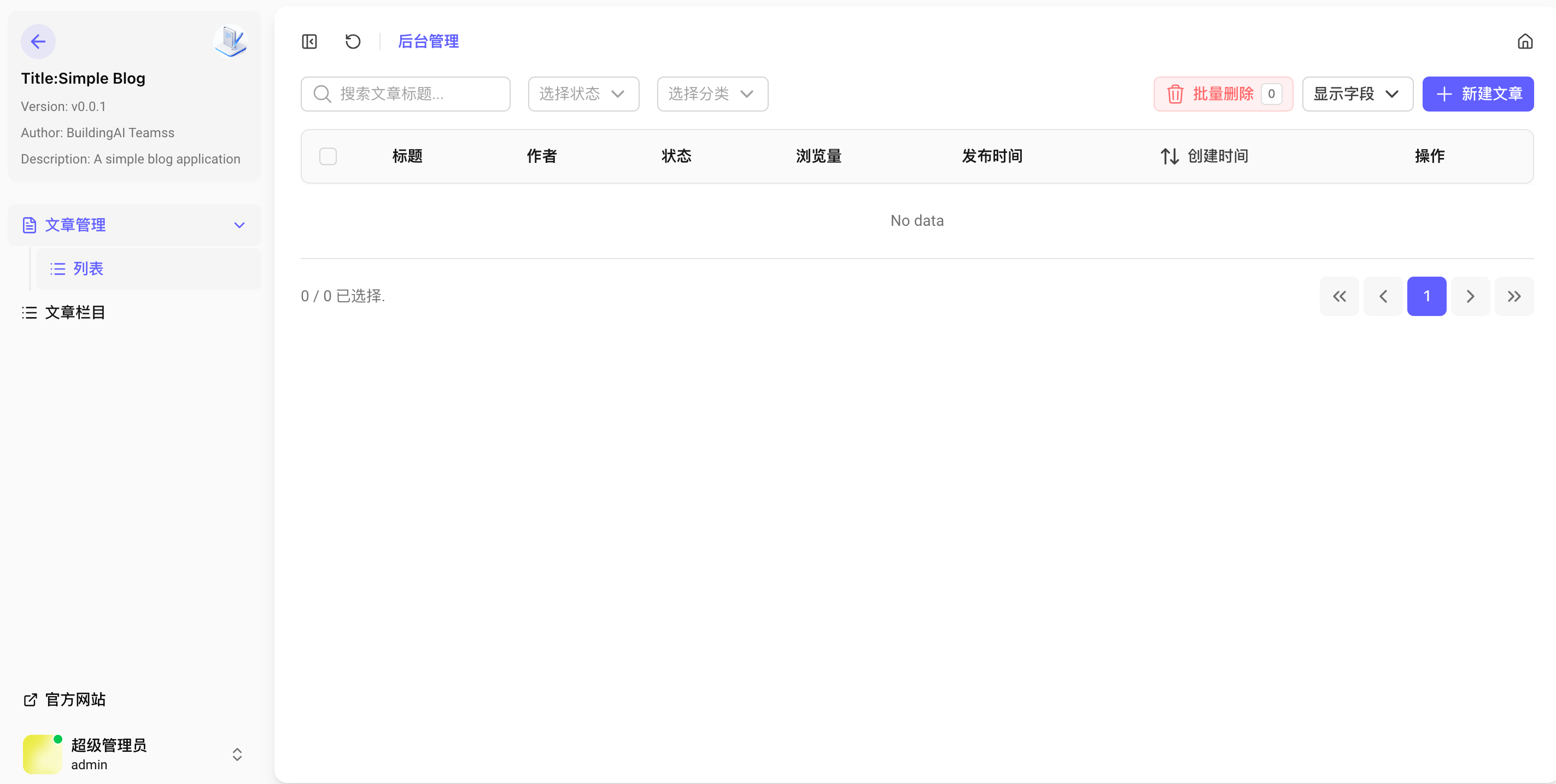Image resolution: width=1556 pixels, height=784 pixels.
Task: Open the 选择分类 dropdown
Action: pos(712,94)
